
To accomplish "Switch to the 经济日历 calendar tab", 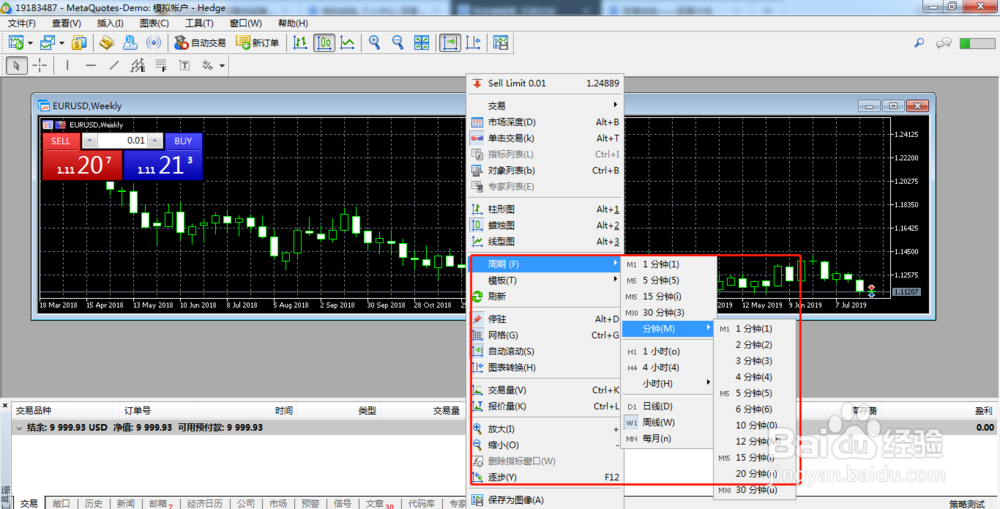I will pyautogui.click(x=205, y=504).
